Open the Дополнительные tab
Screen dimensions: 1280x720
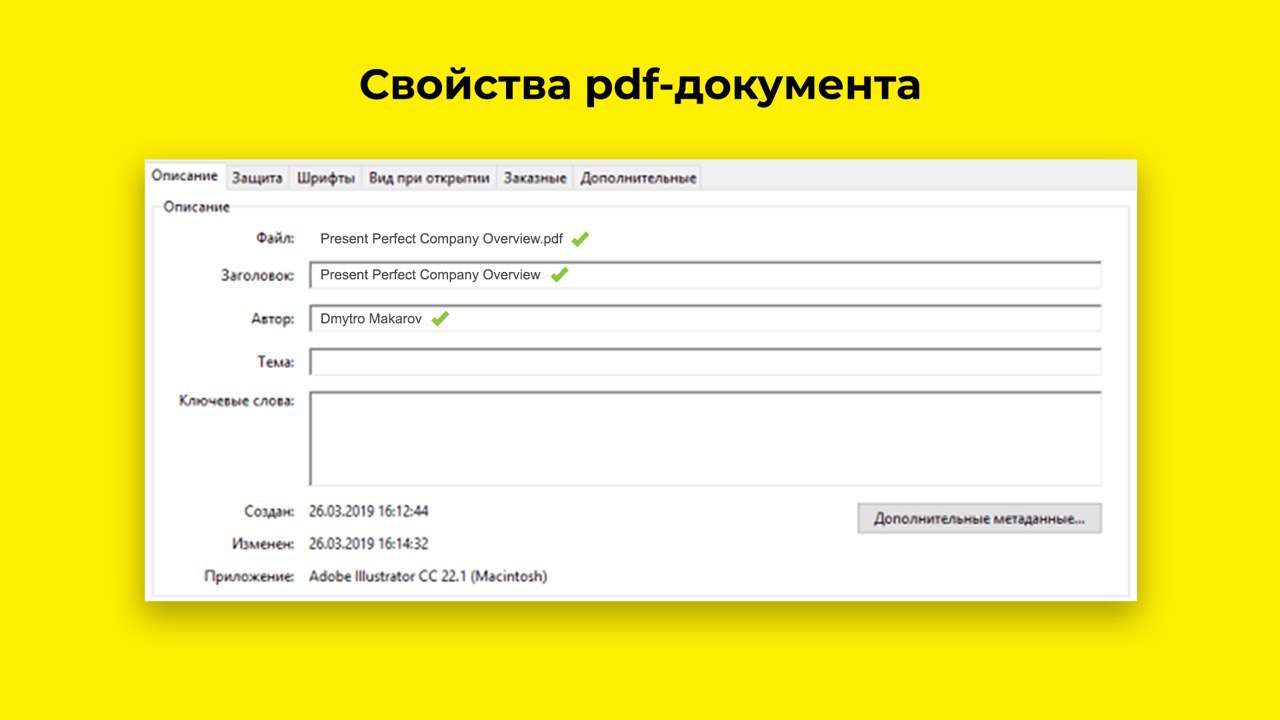tap(638, 178)
